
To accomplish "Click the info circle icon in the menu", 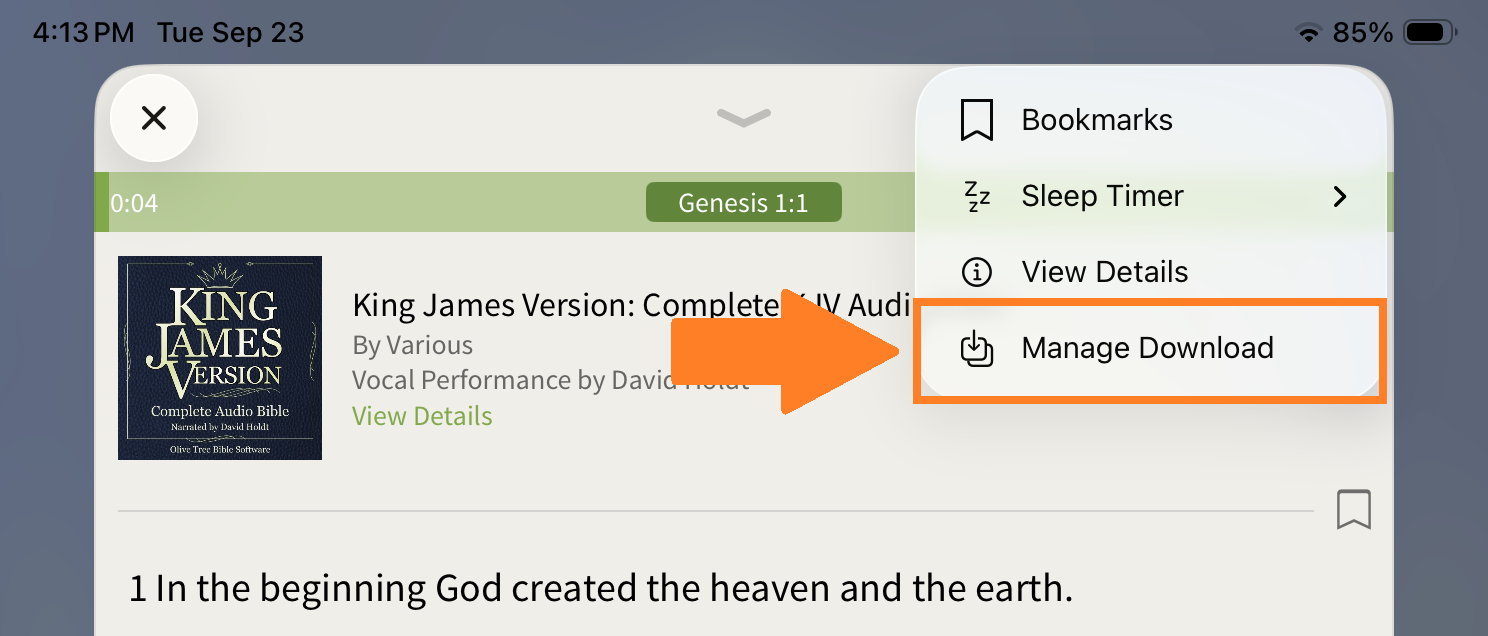I will (976, 272).
